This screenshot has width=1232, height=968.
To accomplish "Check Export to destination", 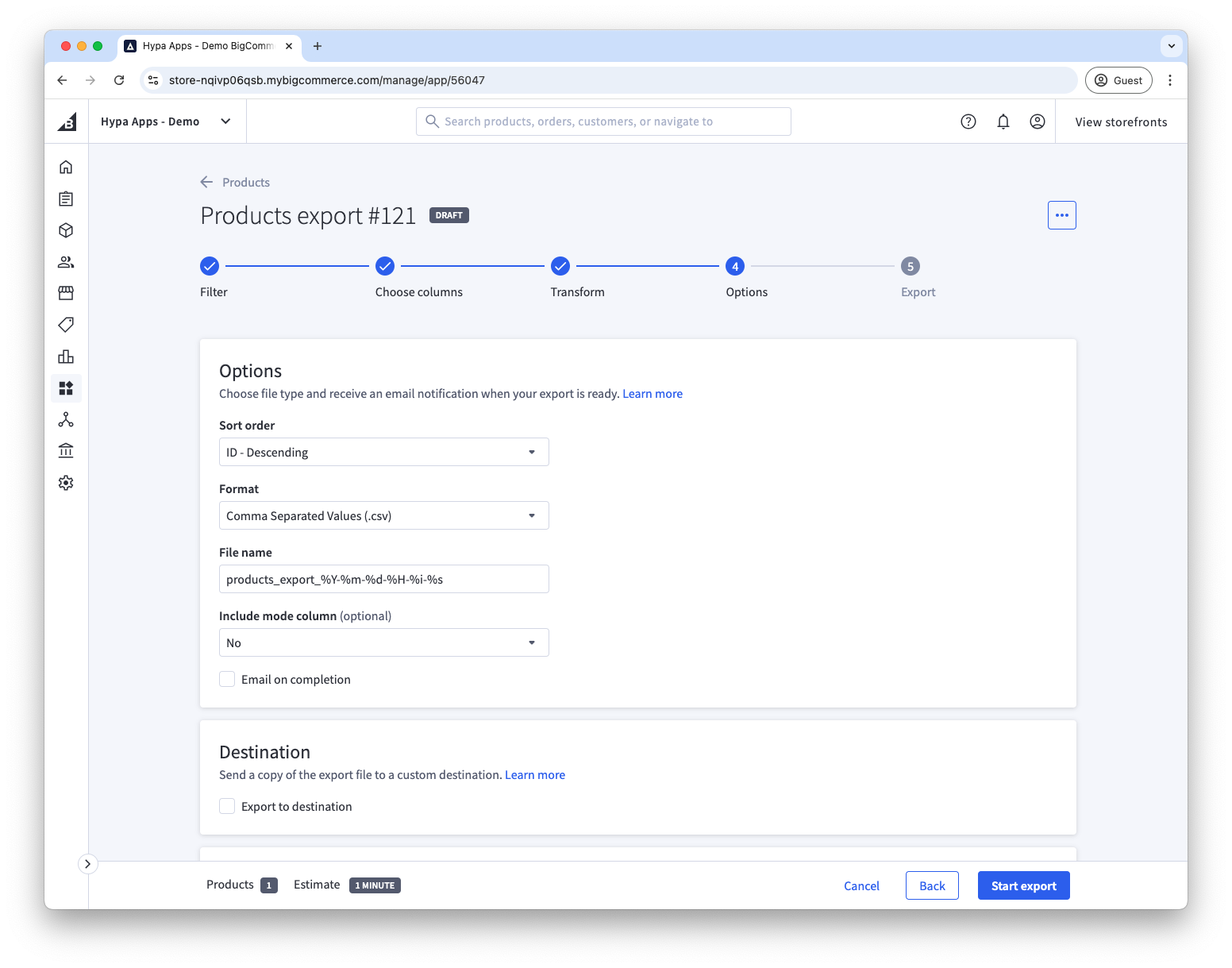I will 226,806.
